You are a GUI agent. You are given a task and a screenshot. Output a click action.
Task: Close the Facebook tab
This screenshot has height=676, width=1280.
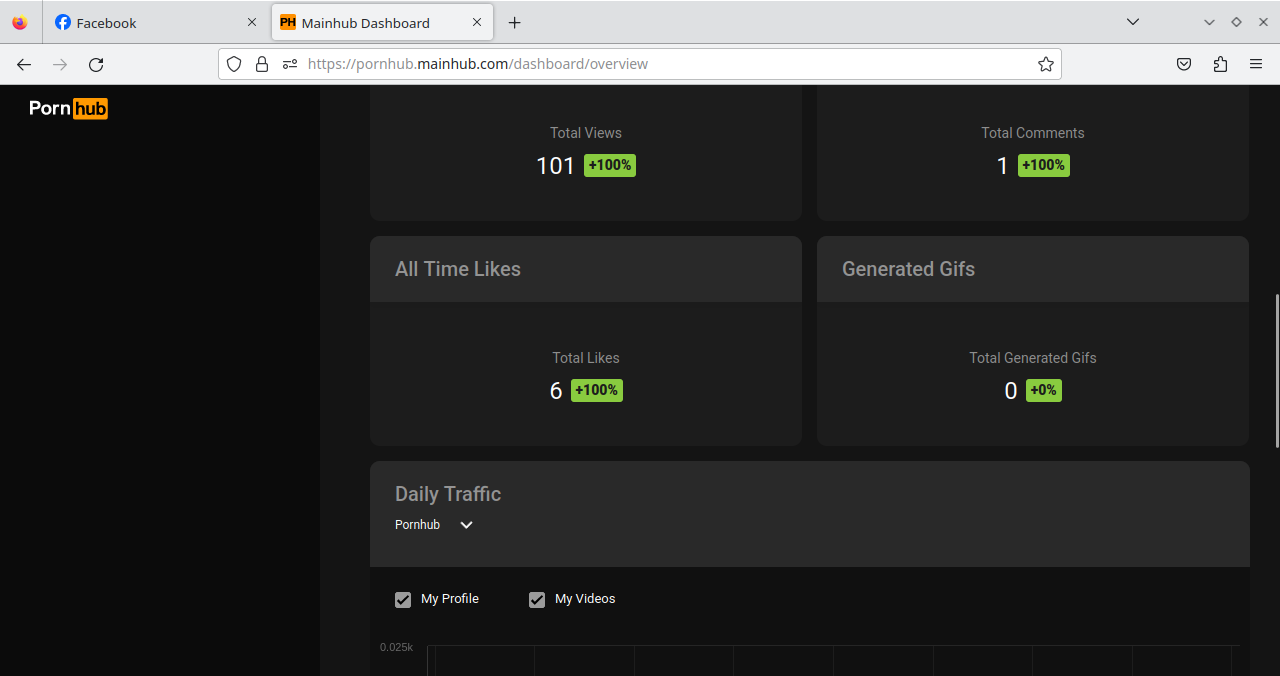(252, 22)
